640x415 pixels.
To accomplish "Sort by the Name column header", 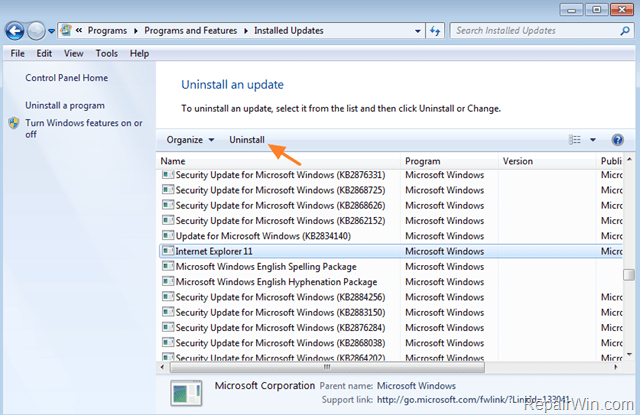I will [x=279, y=161].
